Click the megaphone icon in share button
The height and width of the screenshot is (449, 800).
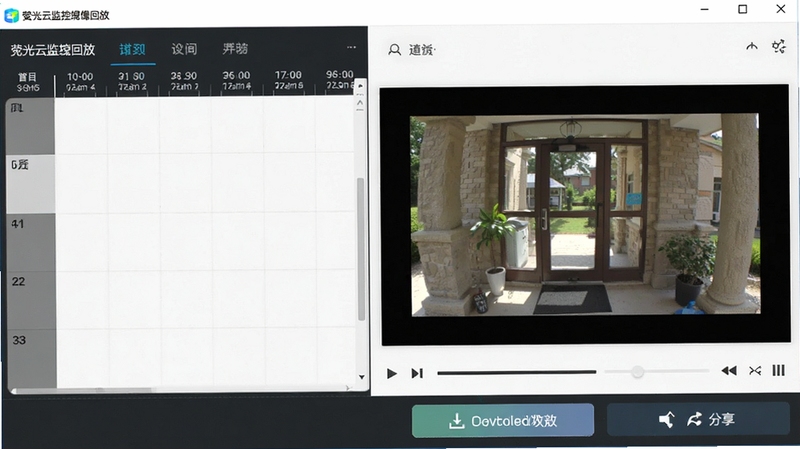666,420
